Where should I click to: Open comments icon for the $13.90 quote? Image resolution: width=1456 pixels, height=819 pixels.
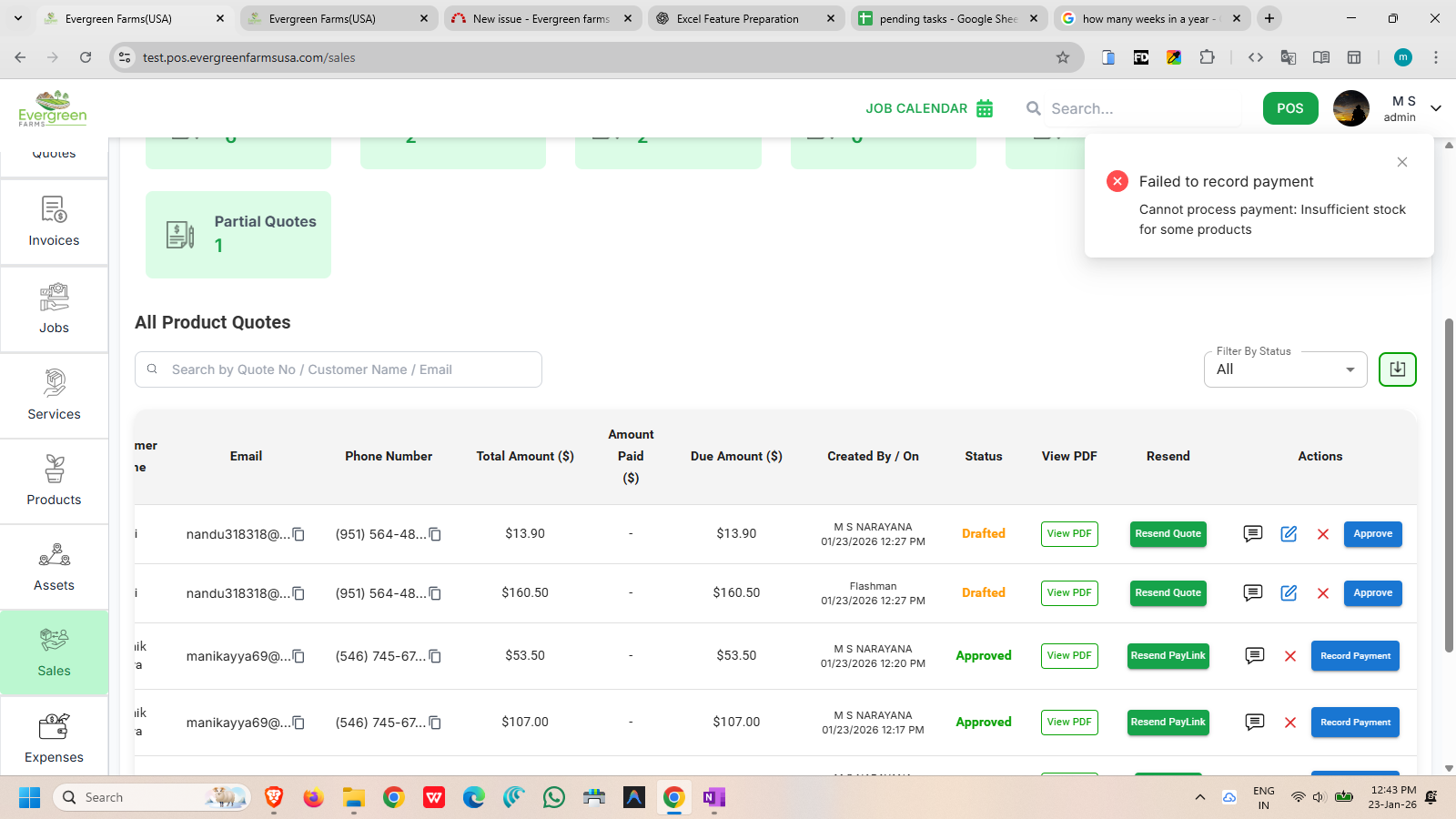coord(1252,534)
